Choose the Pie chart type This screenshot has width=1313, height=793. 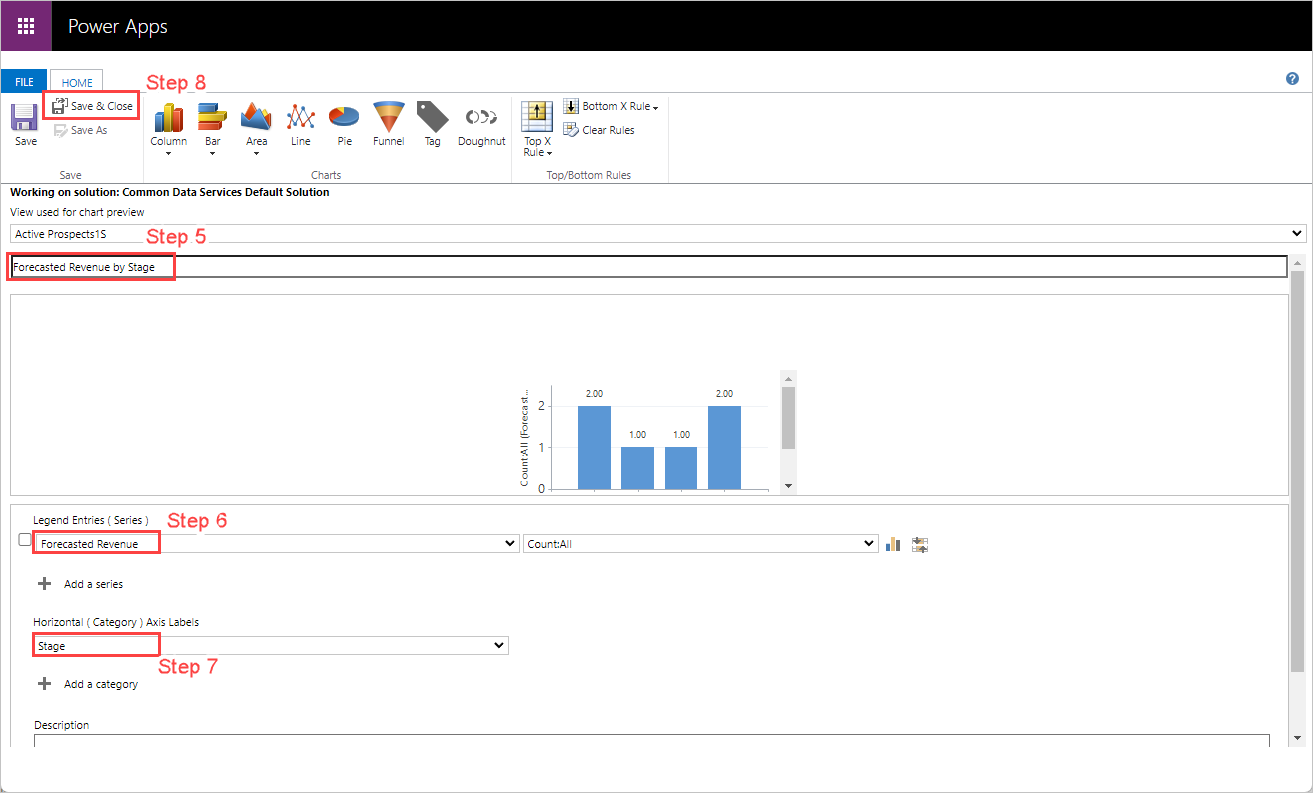(x=343, y=122)
